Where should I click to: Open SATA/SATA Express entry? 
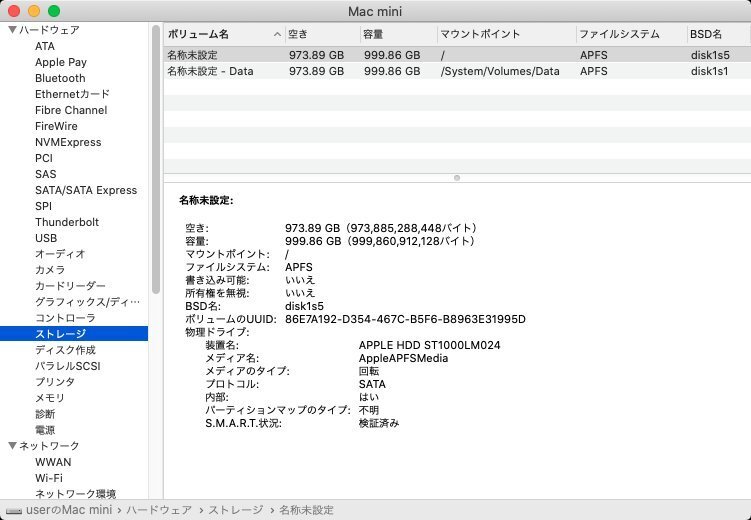[x=86, y=190]
